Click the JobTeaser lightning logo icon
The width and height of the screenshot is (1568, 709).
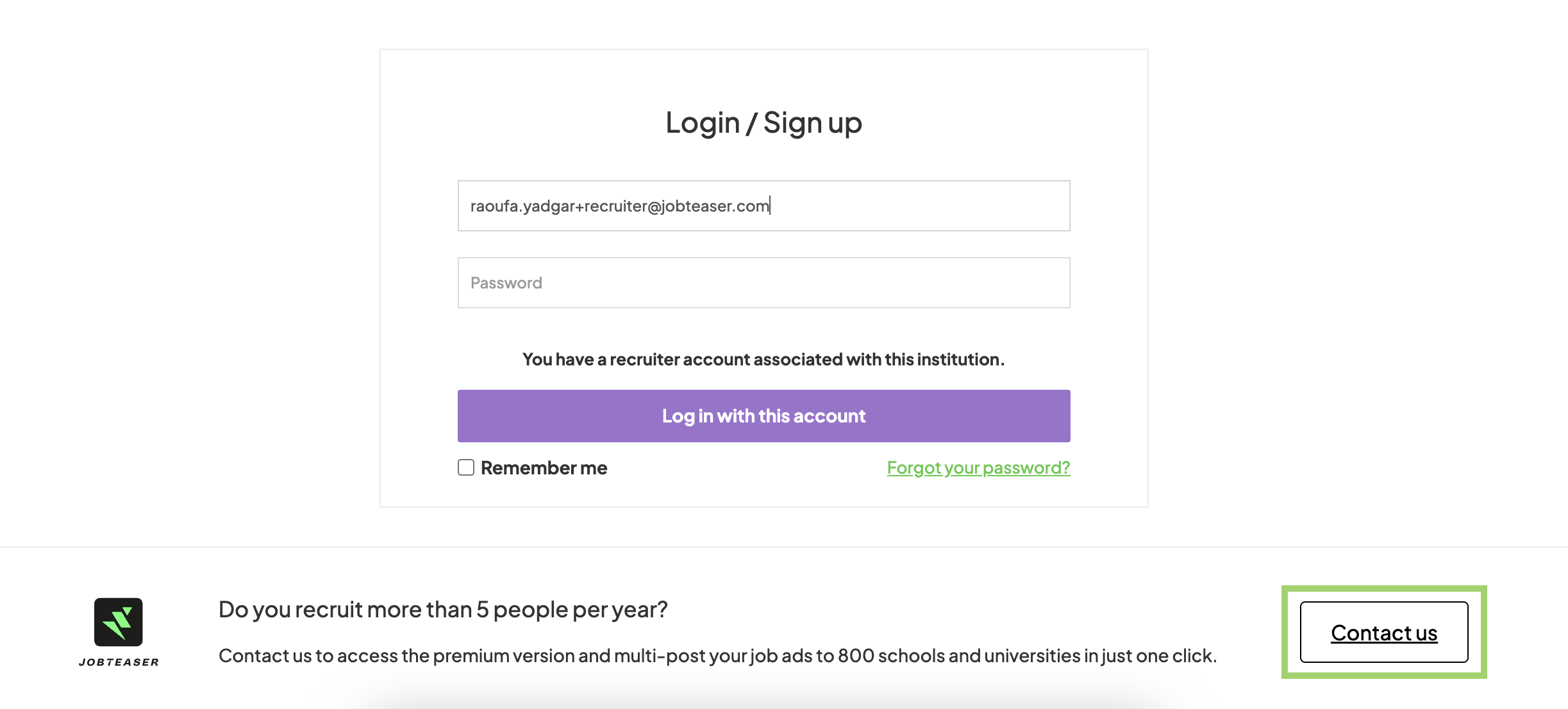119,622
